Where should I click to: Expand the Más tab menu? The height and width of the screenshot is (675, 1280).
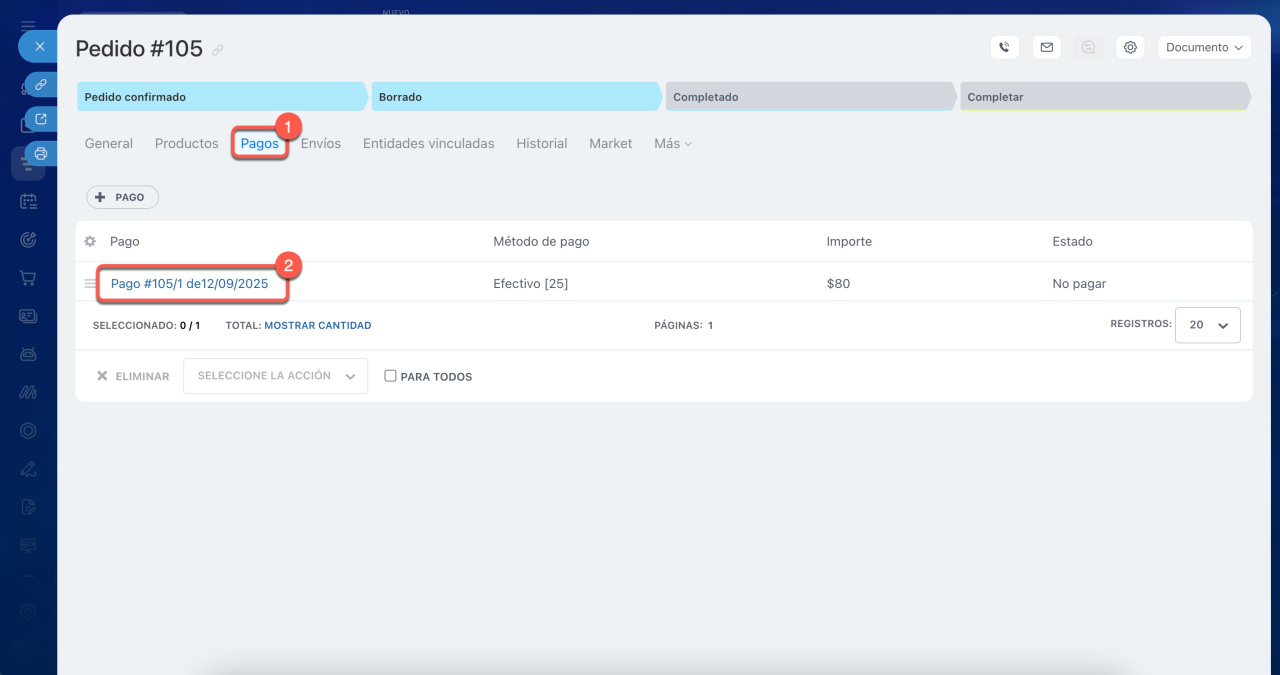pos(672,144)
